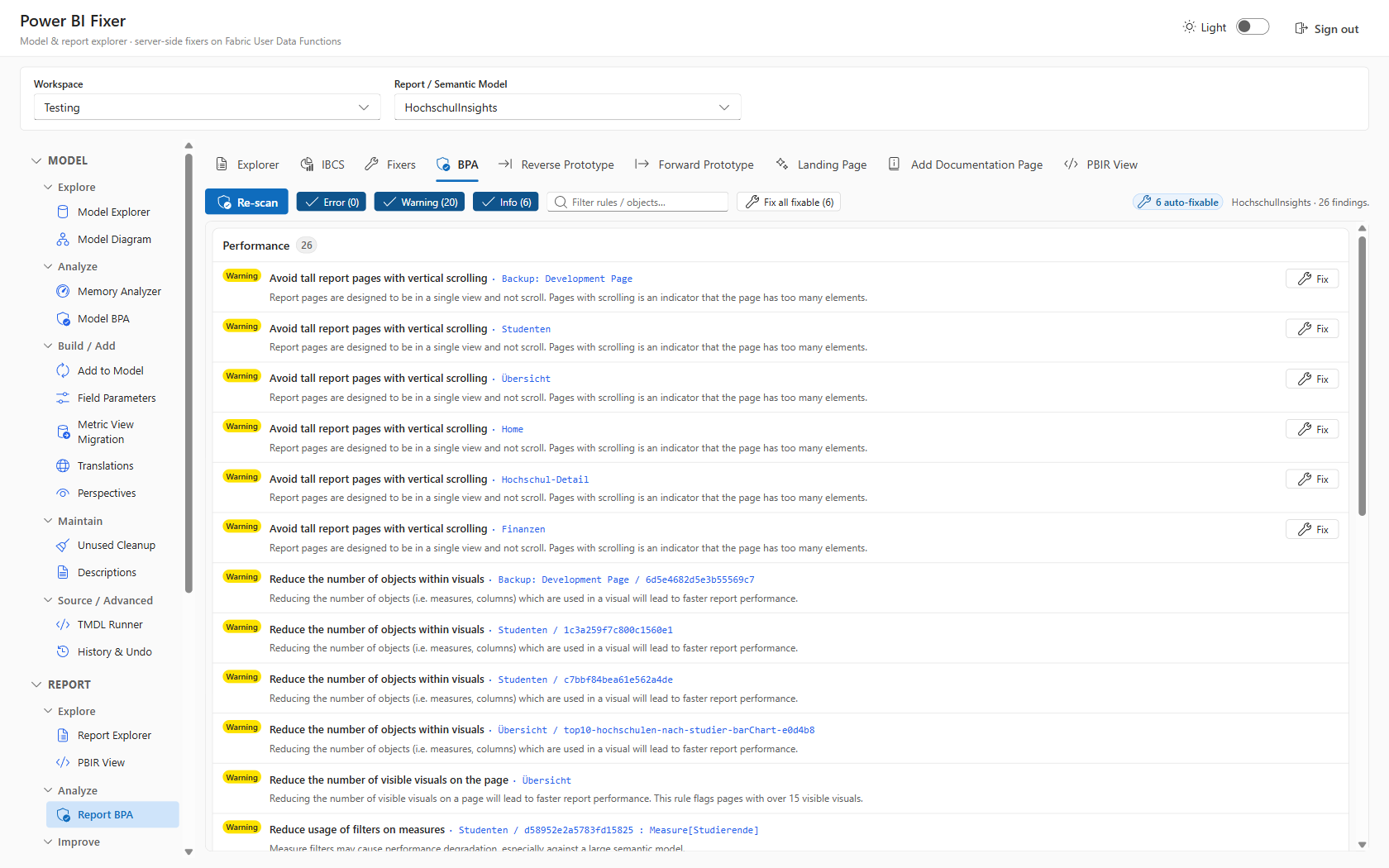
Task: Click the Re-scan button
Action: click(x=246, y=202)
